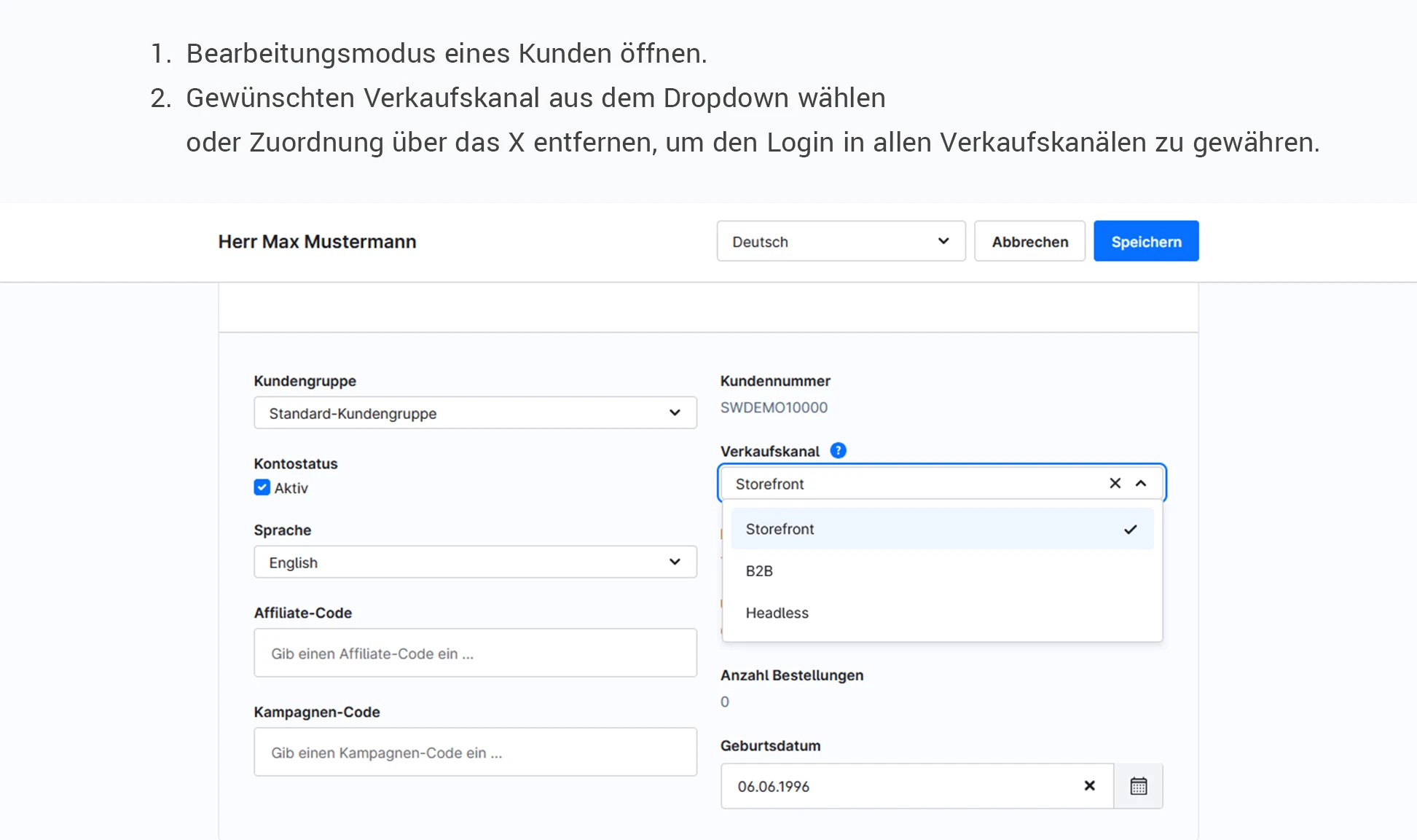Clear the Geburtsdatum date with the X icon

click(x=1089, y=785)
